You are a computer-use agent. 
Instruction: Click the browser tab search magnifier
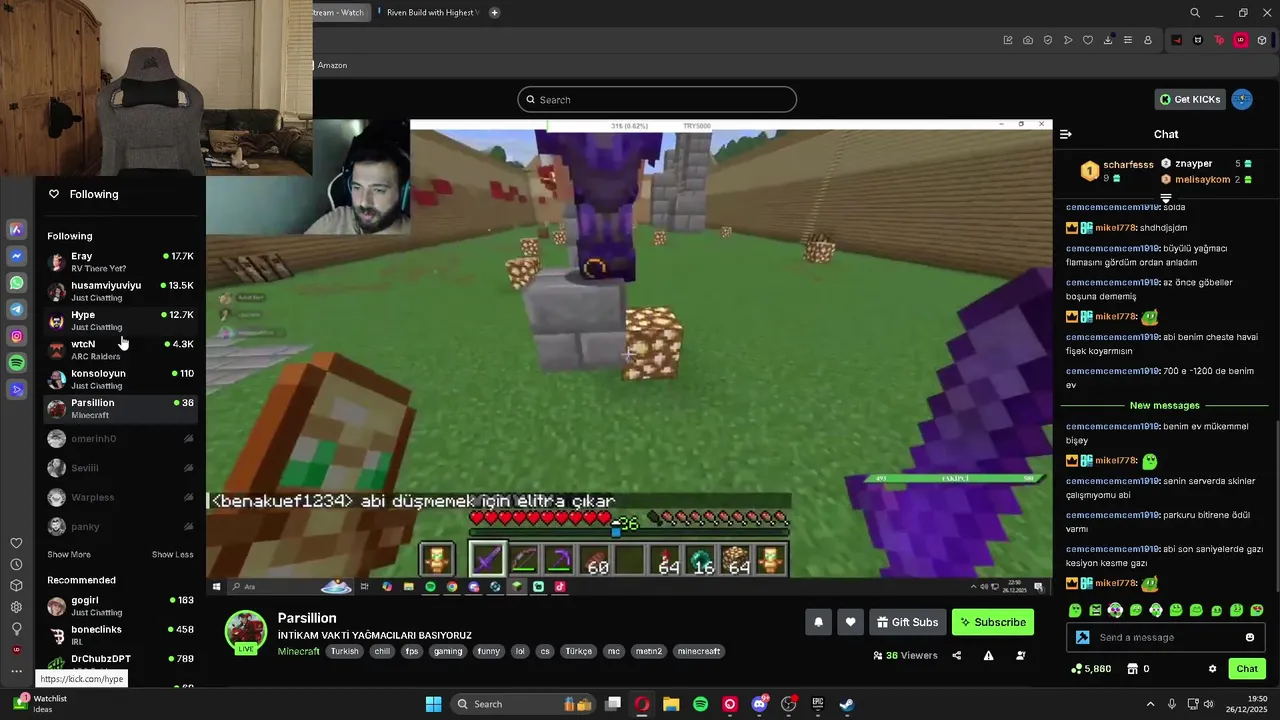coord(1195,13)
